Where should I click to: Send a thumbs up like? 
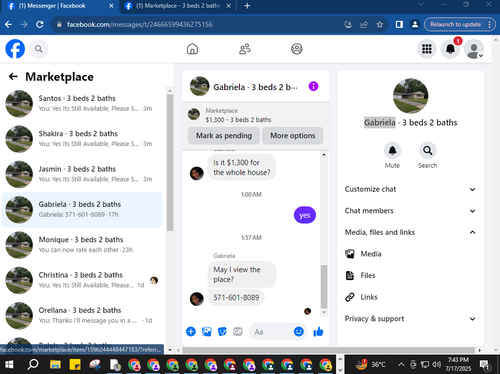[318, 332]
